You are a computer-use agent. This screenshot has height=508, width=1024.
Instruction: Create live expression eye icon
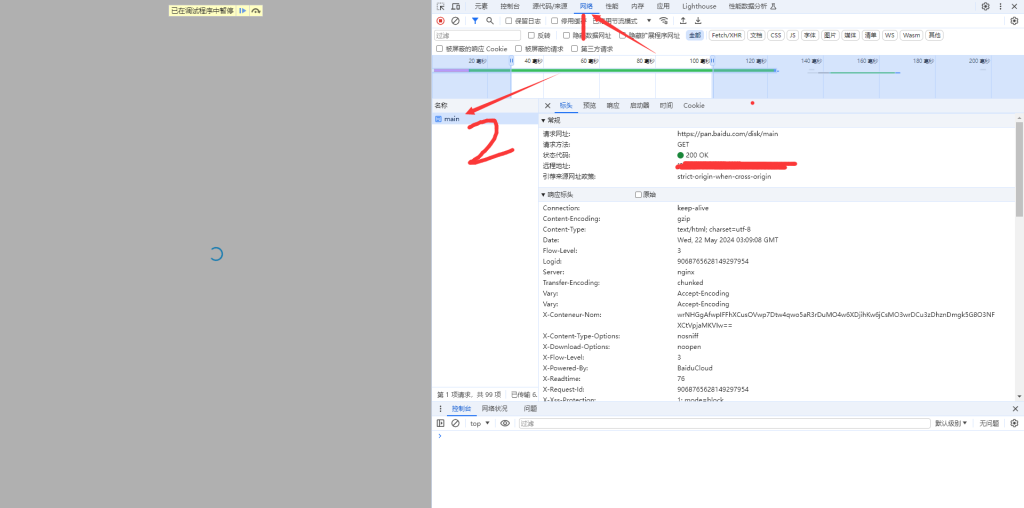click(x=505, y=423)
